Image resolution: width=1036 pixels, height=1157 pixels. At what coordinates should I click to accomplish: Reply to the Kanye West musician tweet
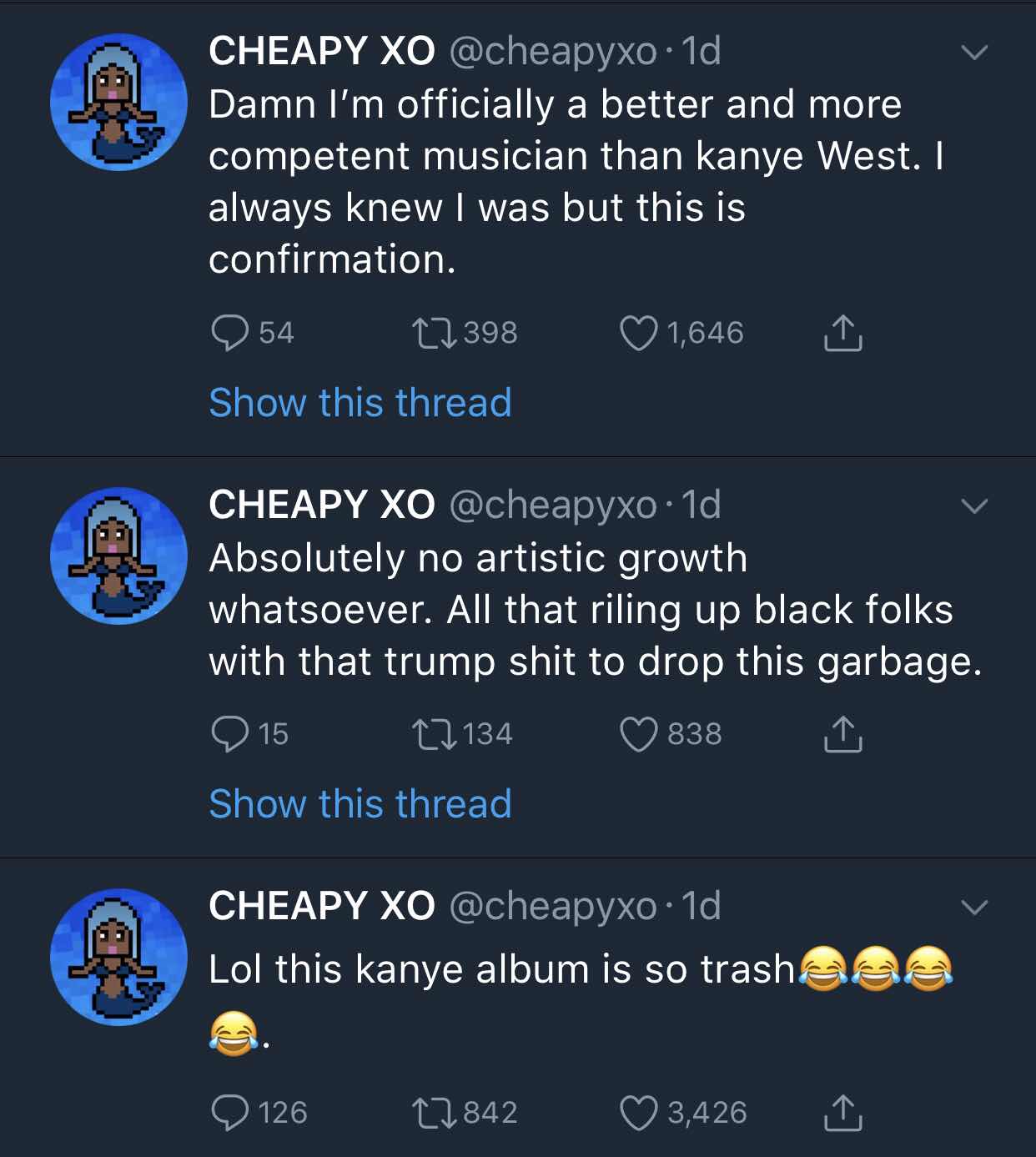(230, 333)
